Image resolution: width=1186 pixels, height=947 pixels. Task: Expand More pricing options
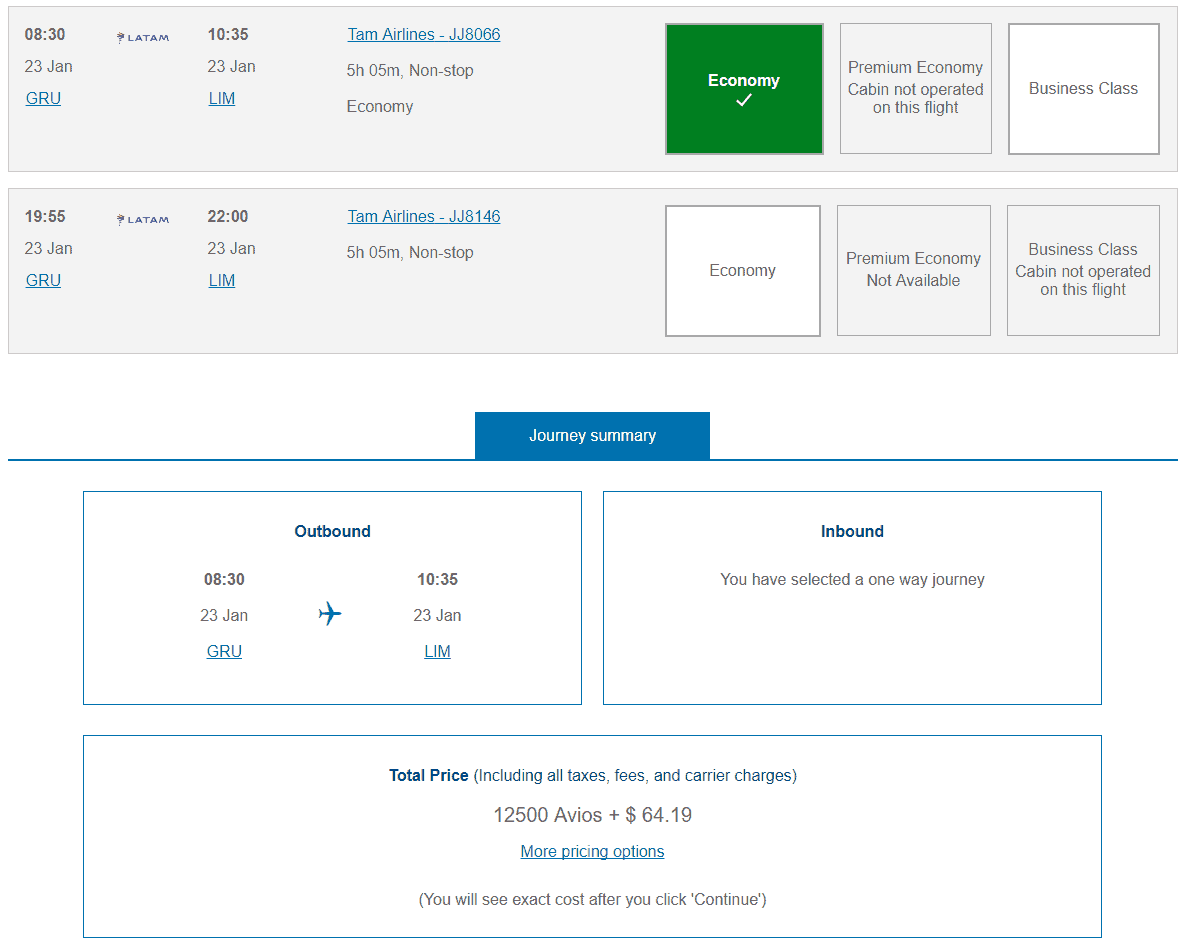pyautogui.click(x=592, y=852)
